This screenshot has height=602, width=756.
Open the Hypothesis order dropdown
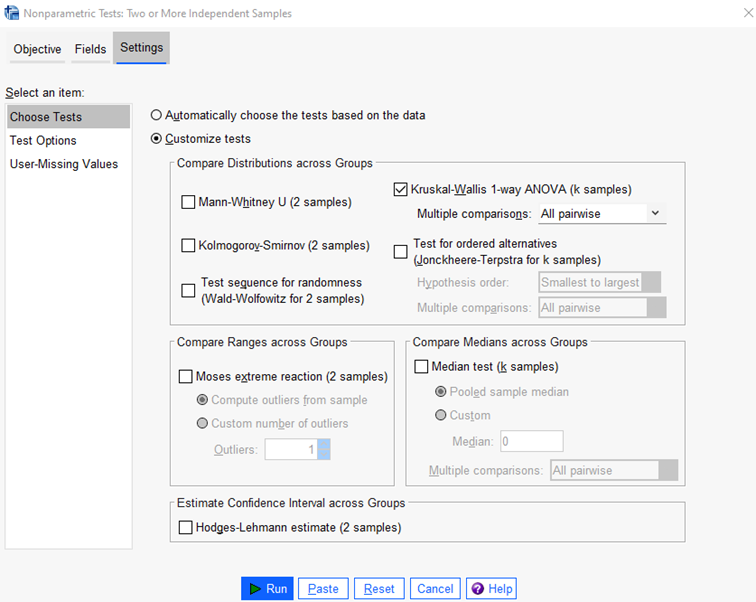[599, 282]
